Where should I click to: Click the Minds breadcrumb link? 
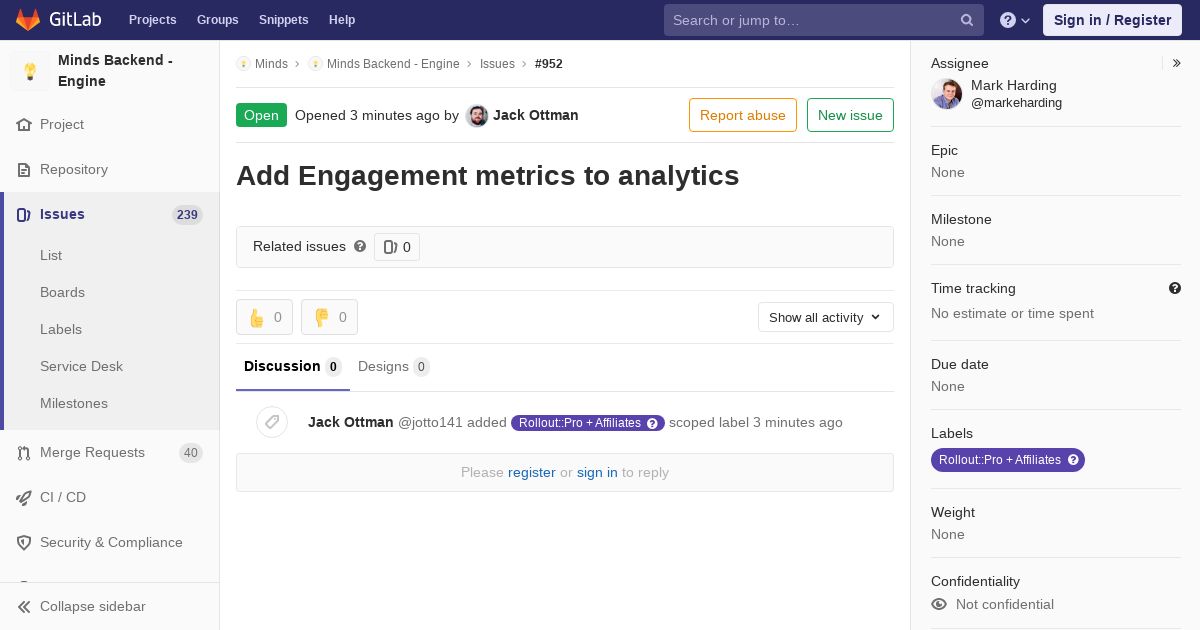(271, 64)
